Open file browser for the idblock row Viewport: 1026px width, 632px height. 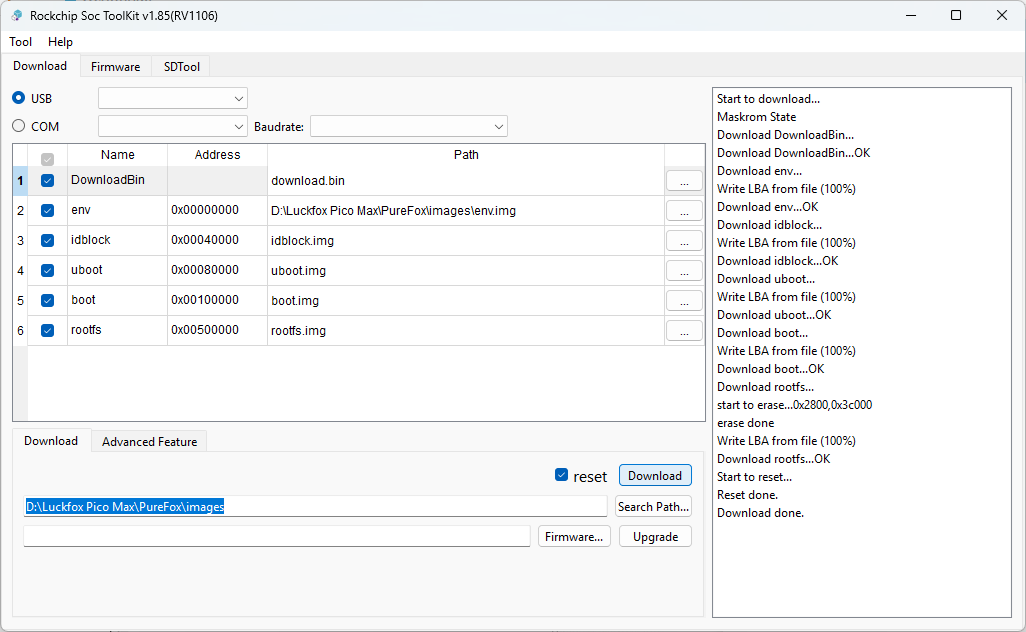click(x=684, y=241)
